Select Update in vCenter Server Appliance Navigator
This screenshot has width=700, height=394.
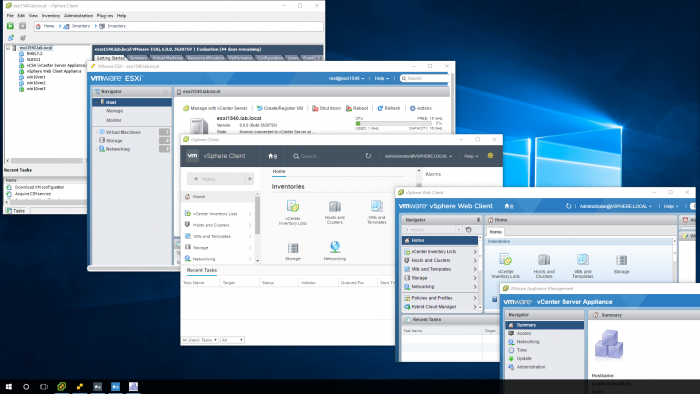coord(524,358)
